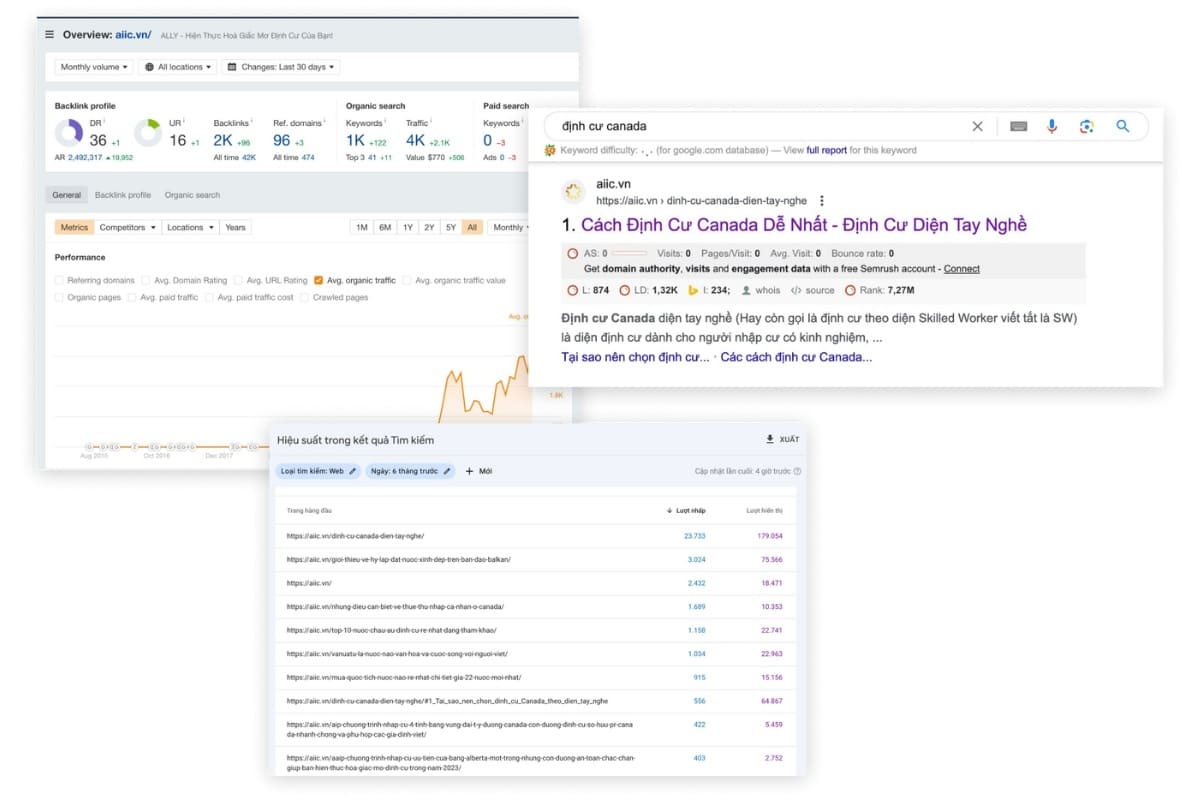The height and width of the screenshot is (800, 1200).
Task: Enable the Referring domains checkbox
Action: click(x=60, y=281)
